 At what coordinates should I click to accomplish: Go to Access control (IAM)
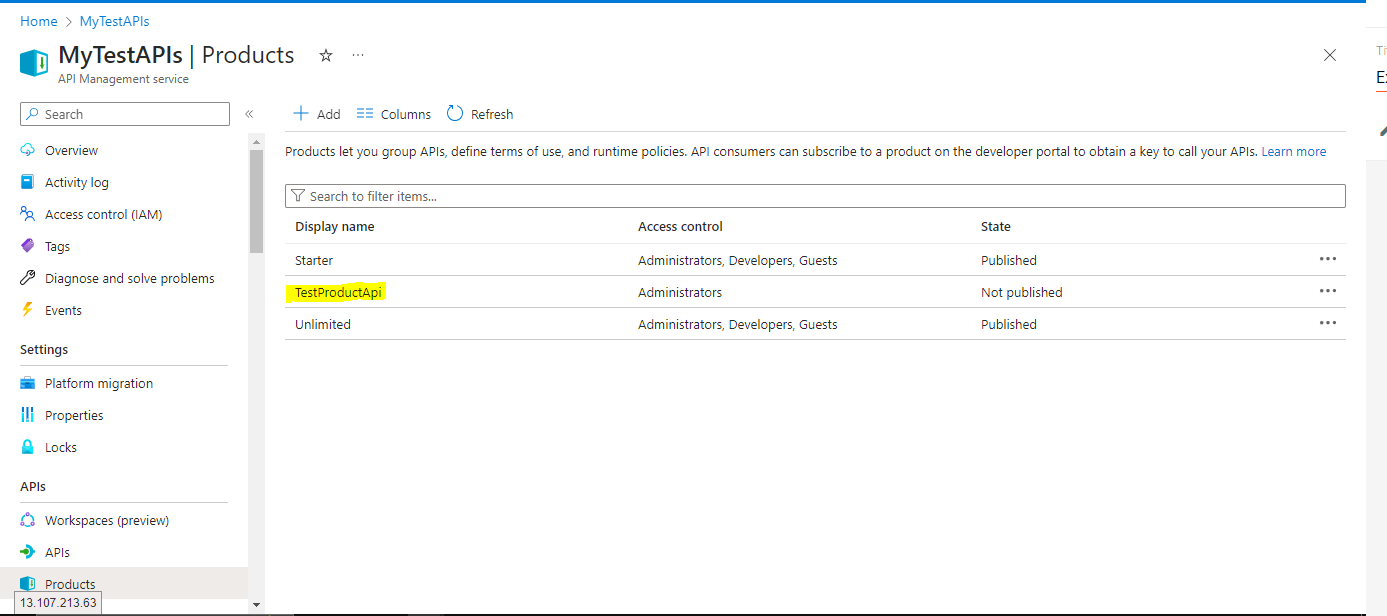point(103,214)
